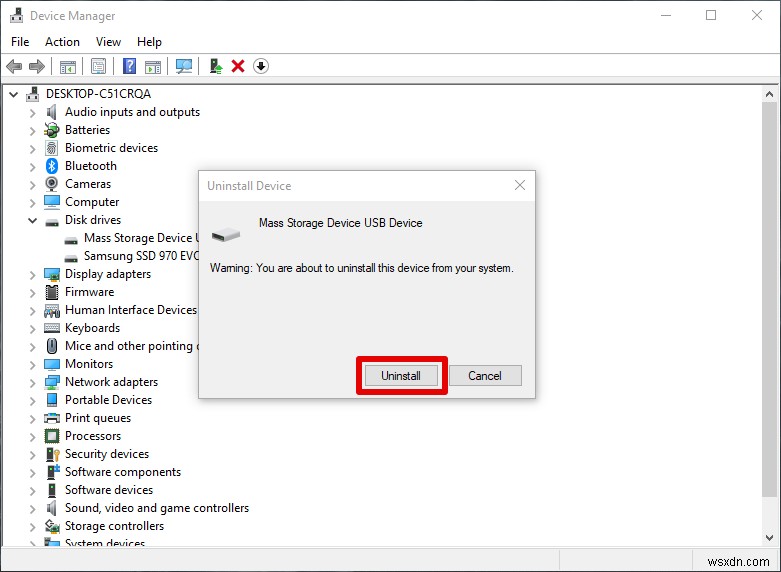The image size is (781, 572).
Task: Click Show/Hide Console Tree toolbar icon
Action: [x=68, y=66]
